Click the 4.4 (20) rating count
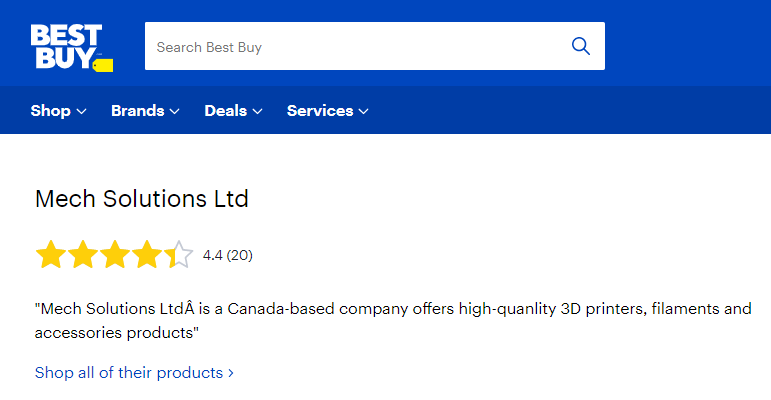Image resolution: width=771 pixels, height=400 pixels. [228, 255]
